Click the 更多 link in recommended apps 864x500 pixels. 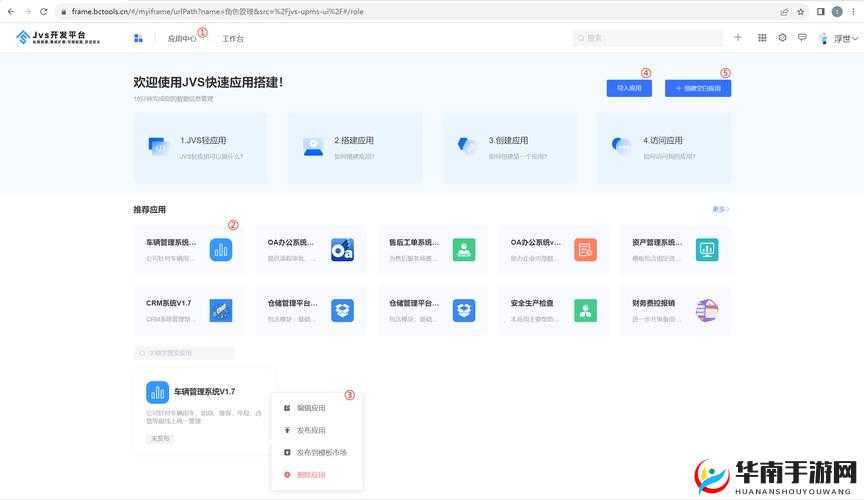(x=720, y=209)
